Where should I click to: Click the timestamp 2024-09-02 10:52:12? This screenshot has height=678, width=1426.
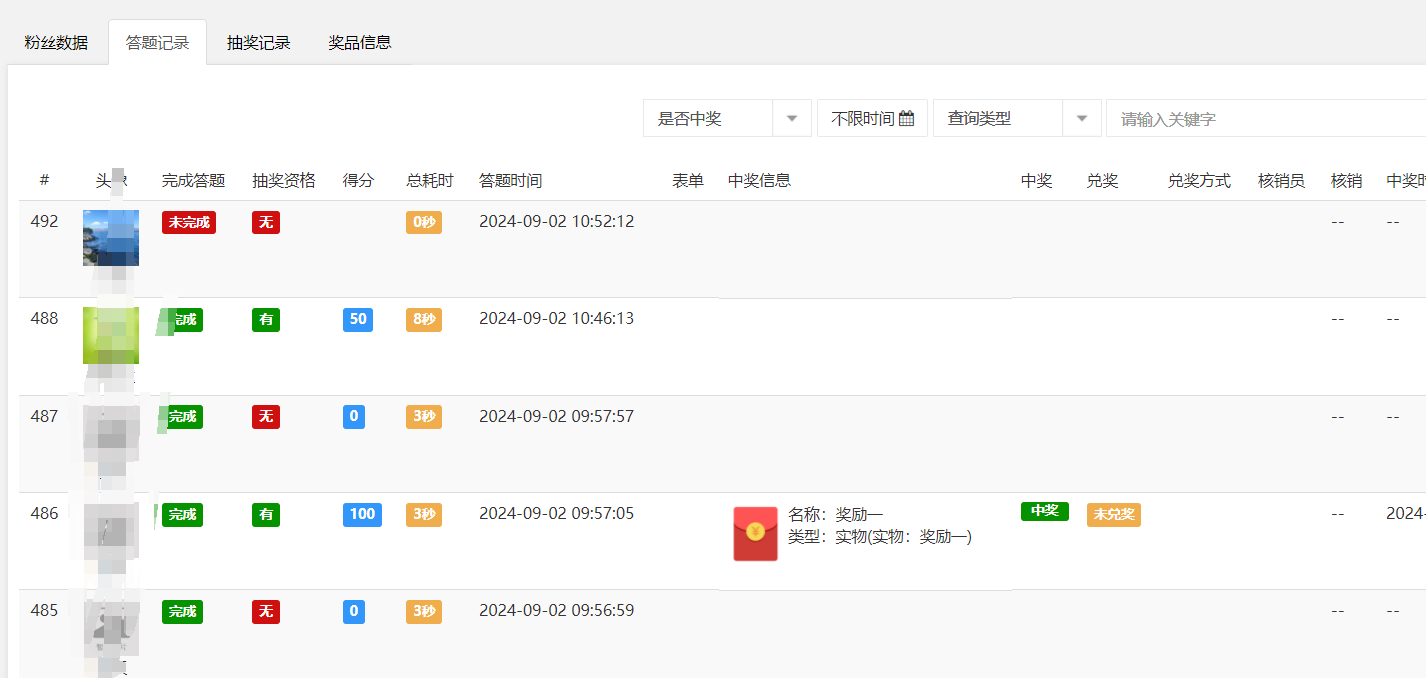(x=556, y=221)
